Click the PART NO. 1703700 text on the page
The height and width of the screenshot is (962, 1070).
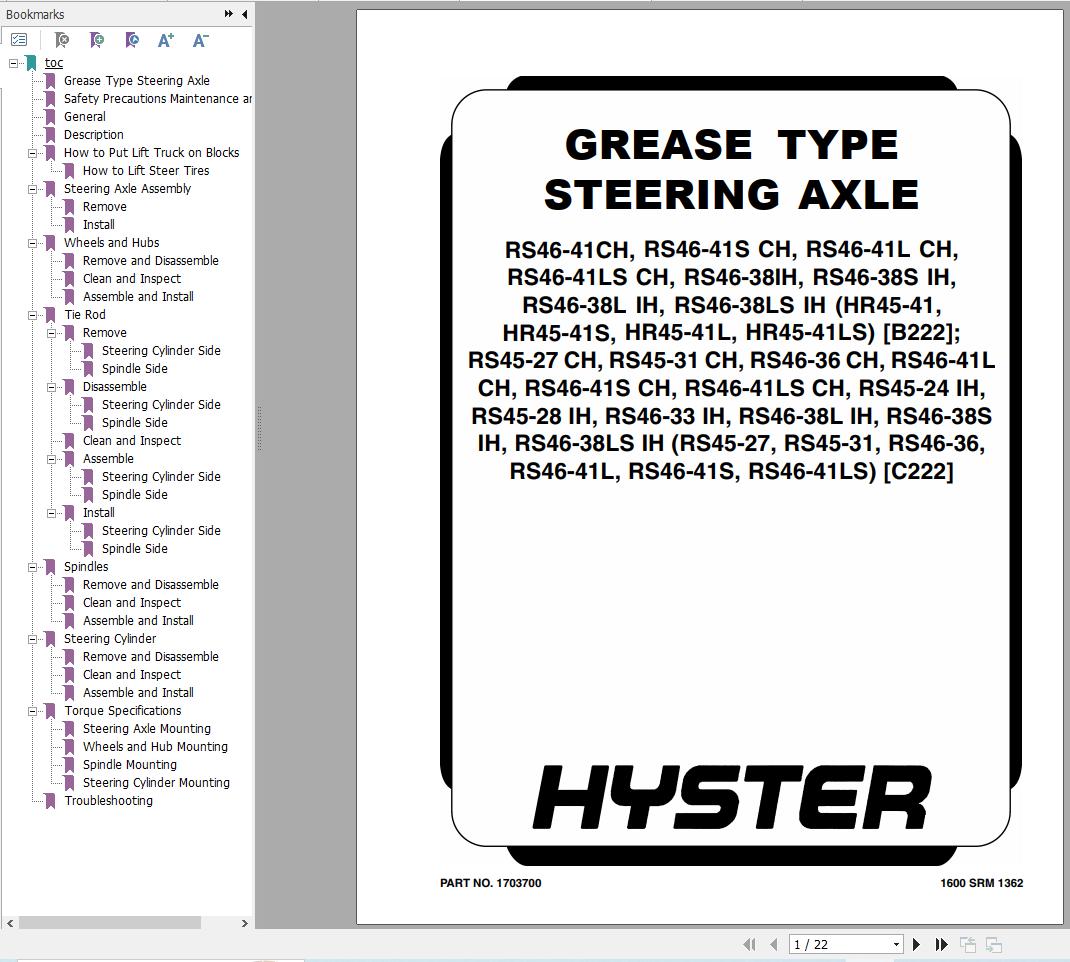click(x=491, y=883)
